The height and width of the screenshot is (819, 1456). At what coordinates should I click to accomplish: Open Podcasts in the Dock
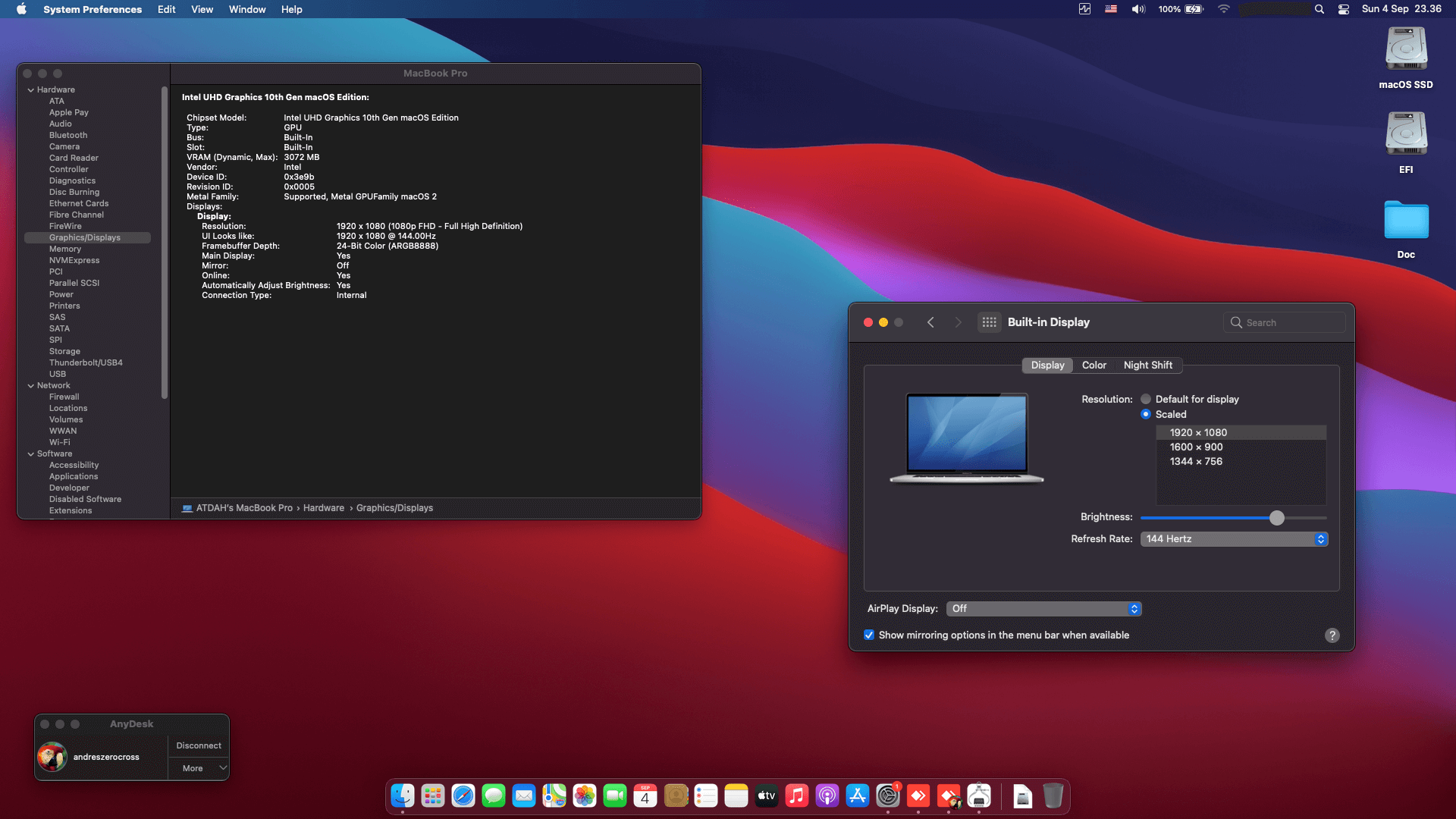(827, 795)
